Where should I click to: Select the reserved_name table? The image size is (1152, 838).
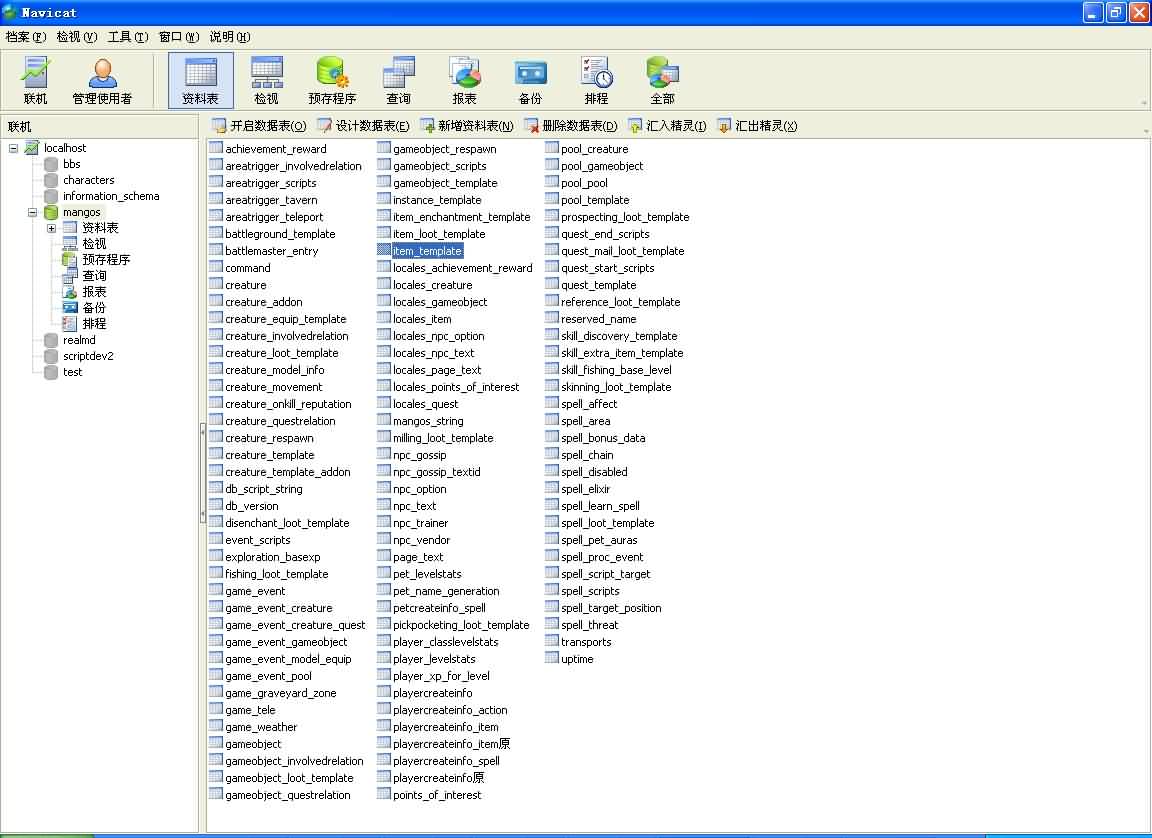point(598,319)
